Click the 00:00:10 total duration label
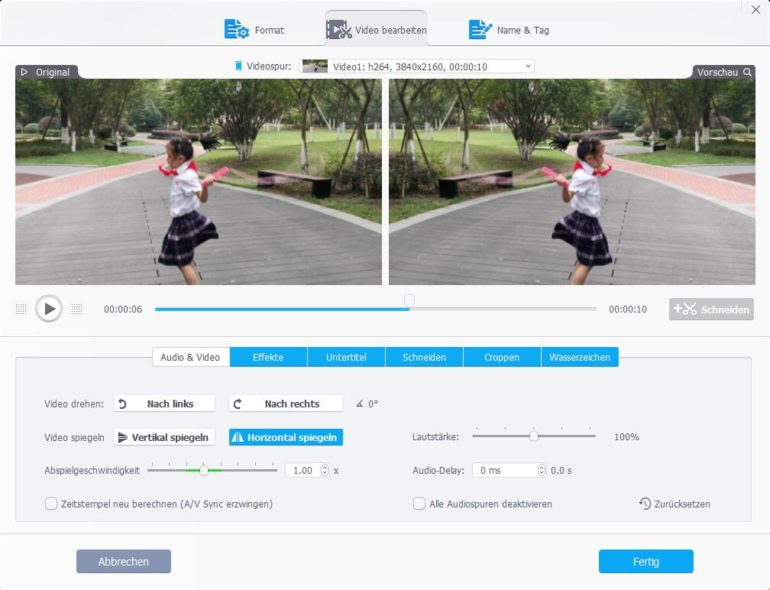This screenshot has height=590, width=770. pos(628,309)
